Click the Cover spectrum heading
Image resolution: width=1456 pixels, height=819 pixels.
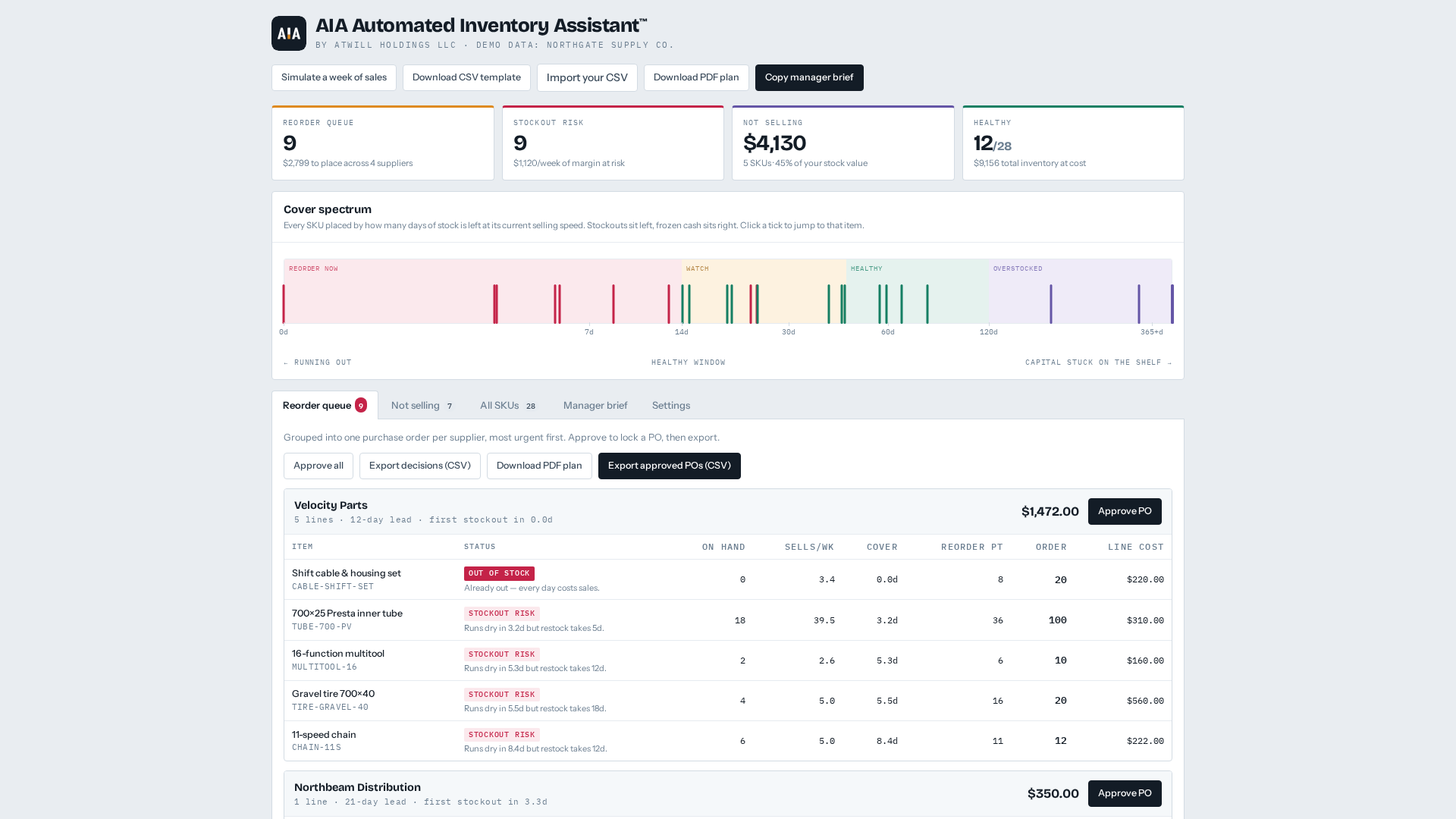(x=328, y=209)
